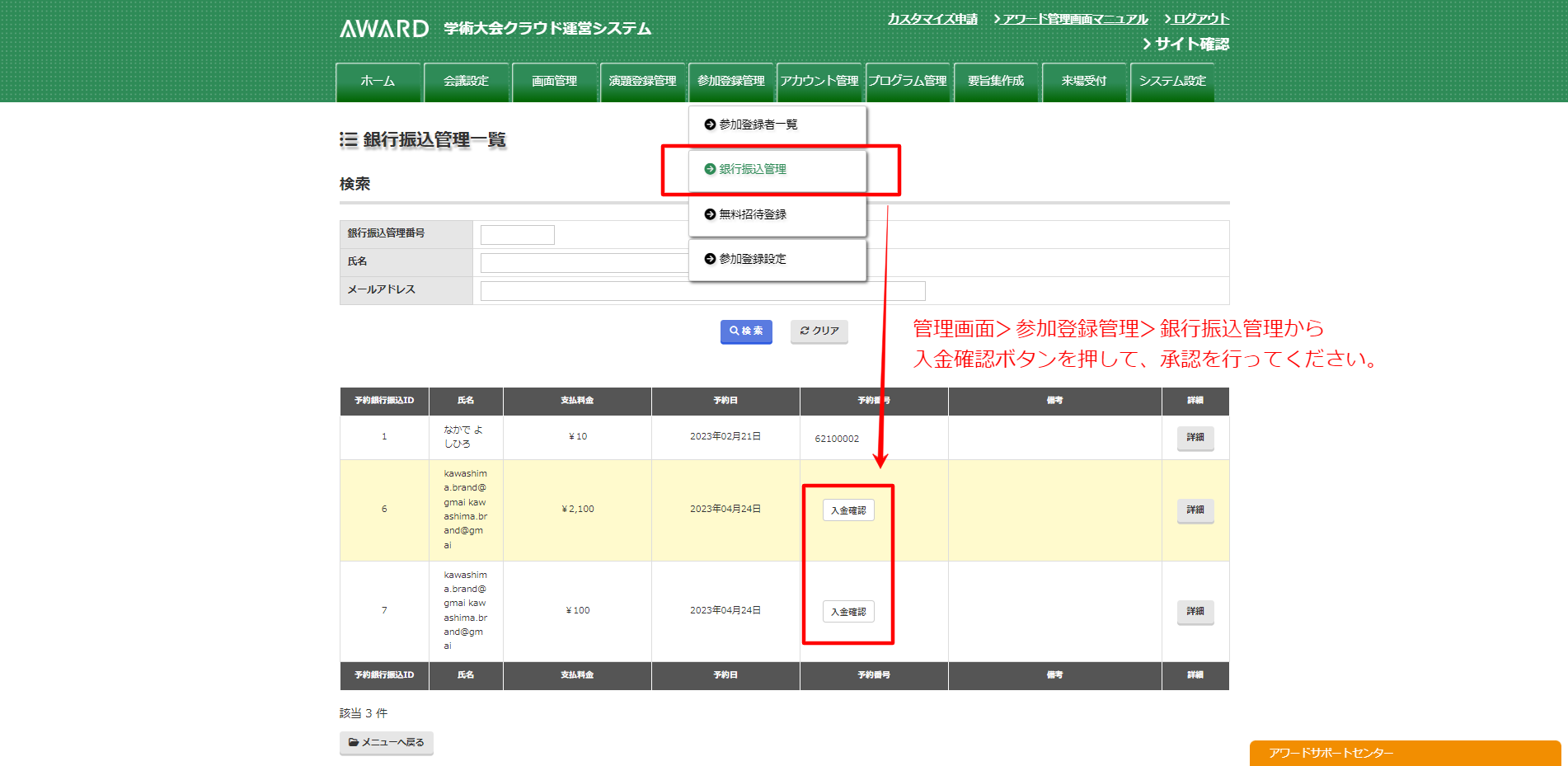Open the サイト確認 link
The height and width of the screenshot is (766, 1568).
[1190, 45]
